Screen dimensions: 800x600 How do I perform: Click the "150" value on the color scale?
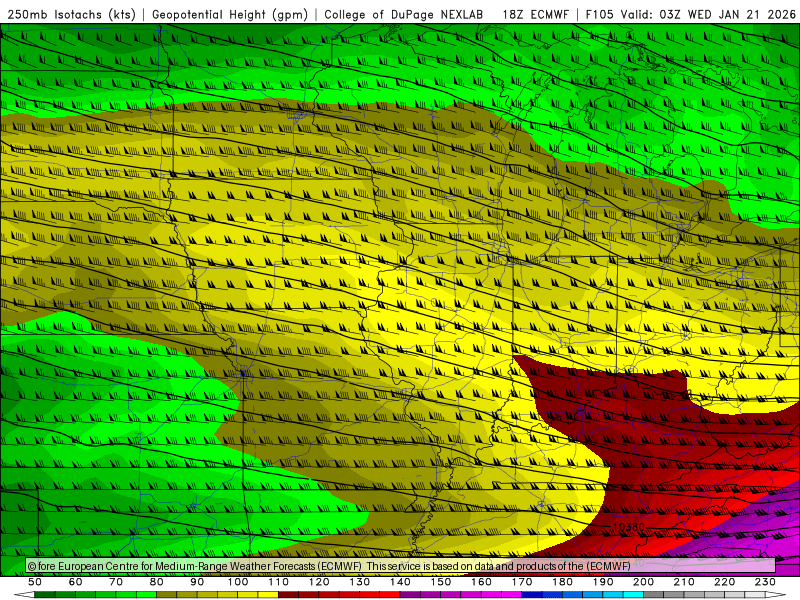(x=440, y=582)
